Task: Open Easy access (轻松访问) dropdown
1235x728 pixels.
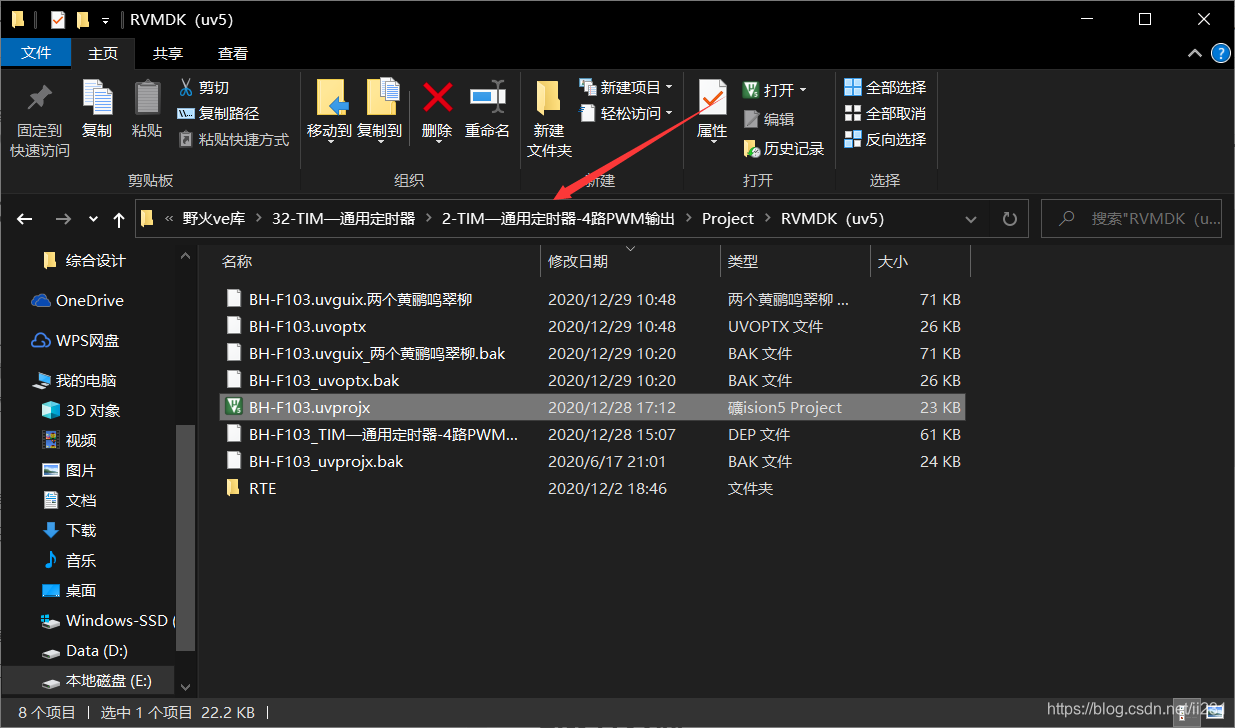Action: (626, 114)
